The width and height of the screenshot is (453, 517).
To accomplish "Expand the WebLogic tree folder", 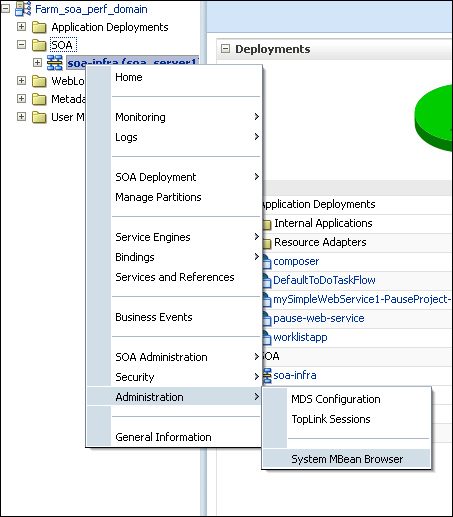I will coord(21,80).
